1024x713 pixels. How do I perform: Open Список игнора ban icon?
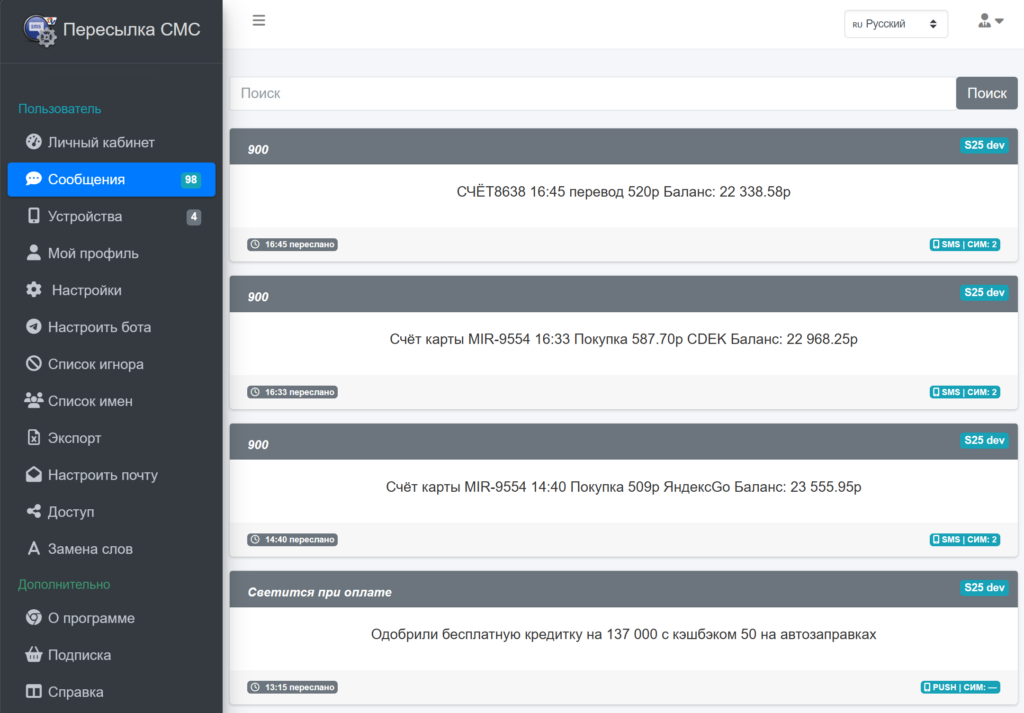pos(34,364)
